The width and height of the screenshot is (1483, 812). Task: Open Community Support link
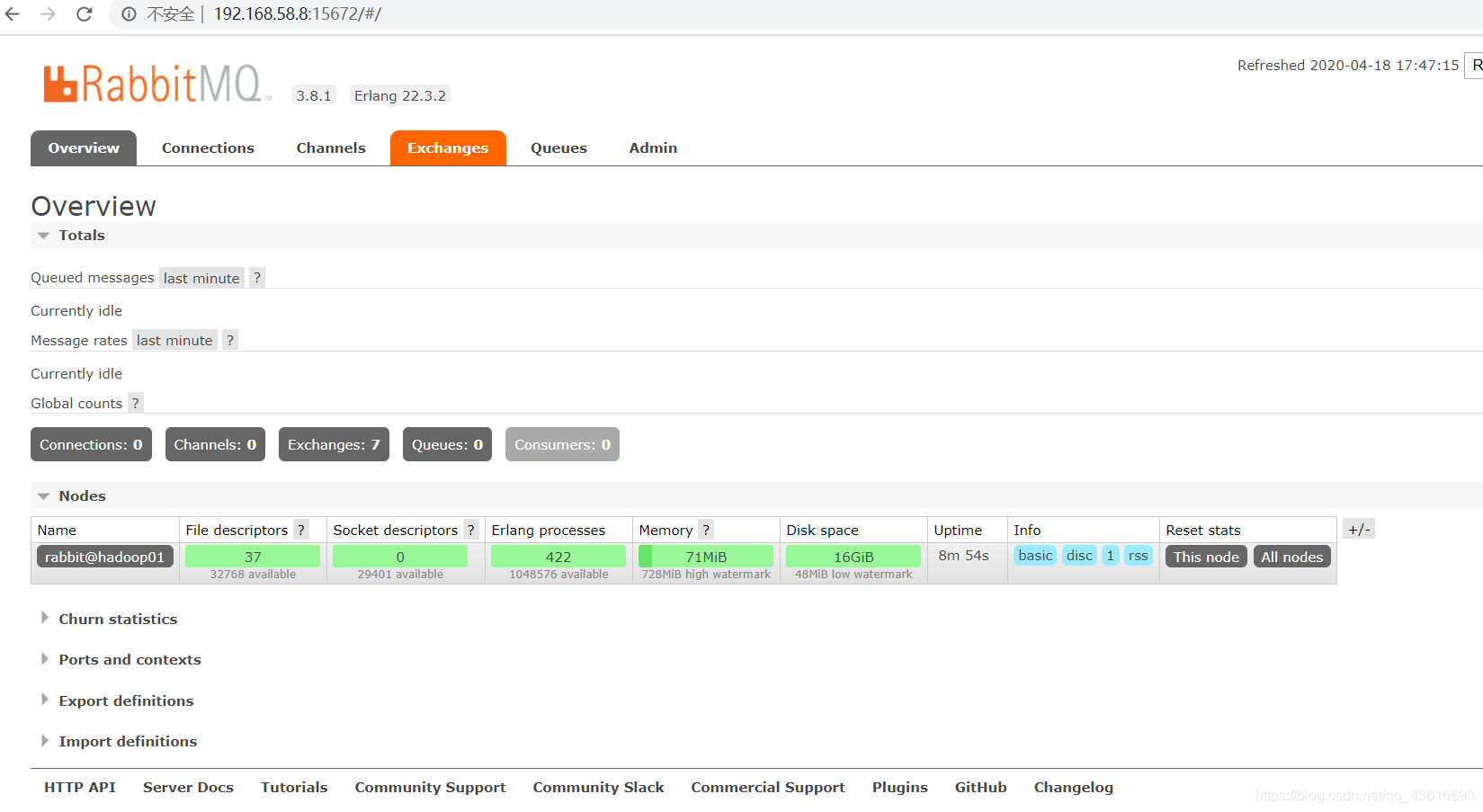pos(430,787)
